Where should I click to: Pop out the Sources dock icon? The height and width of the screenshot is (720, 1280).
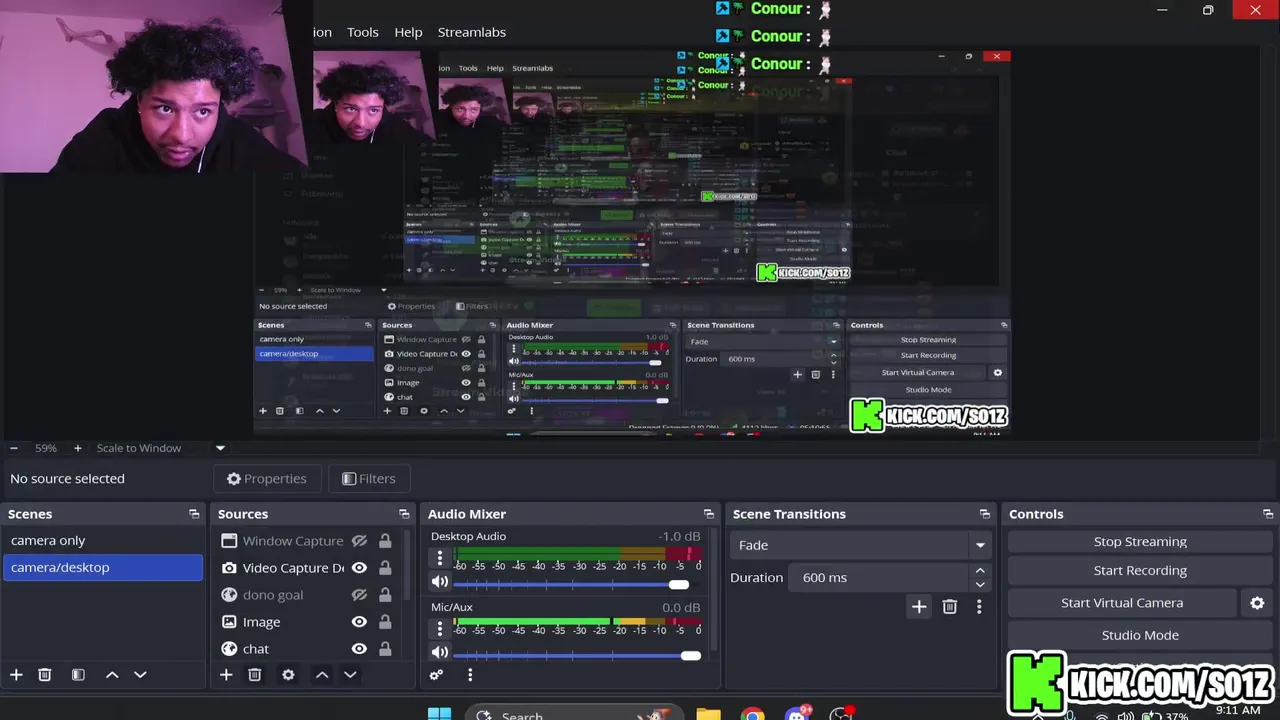tap(404, 514)
